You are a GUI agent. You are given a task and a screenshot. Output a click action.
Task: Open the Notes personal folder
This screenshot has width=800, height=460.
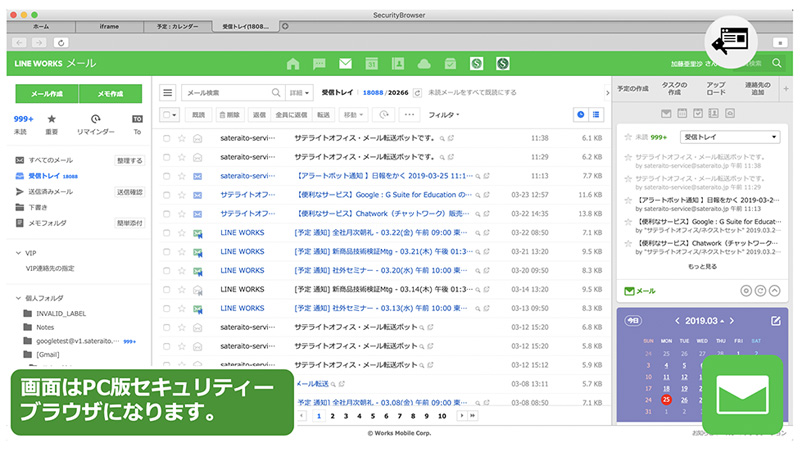pyautogui.click(x=45, y=327)
